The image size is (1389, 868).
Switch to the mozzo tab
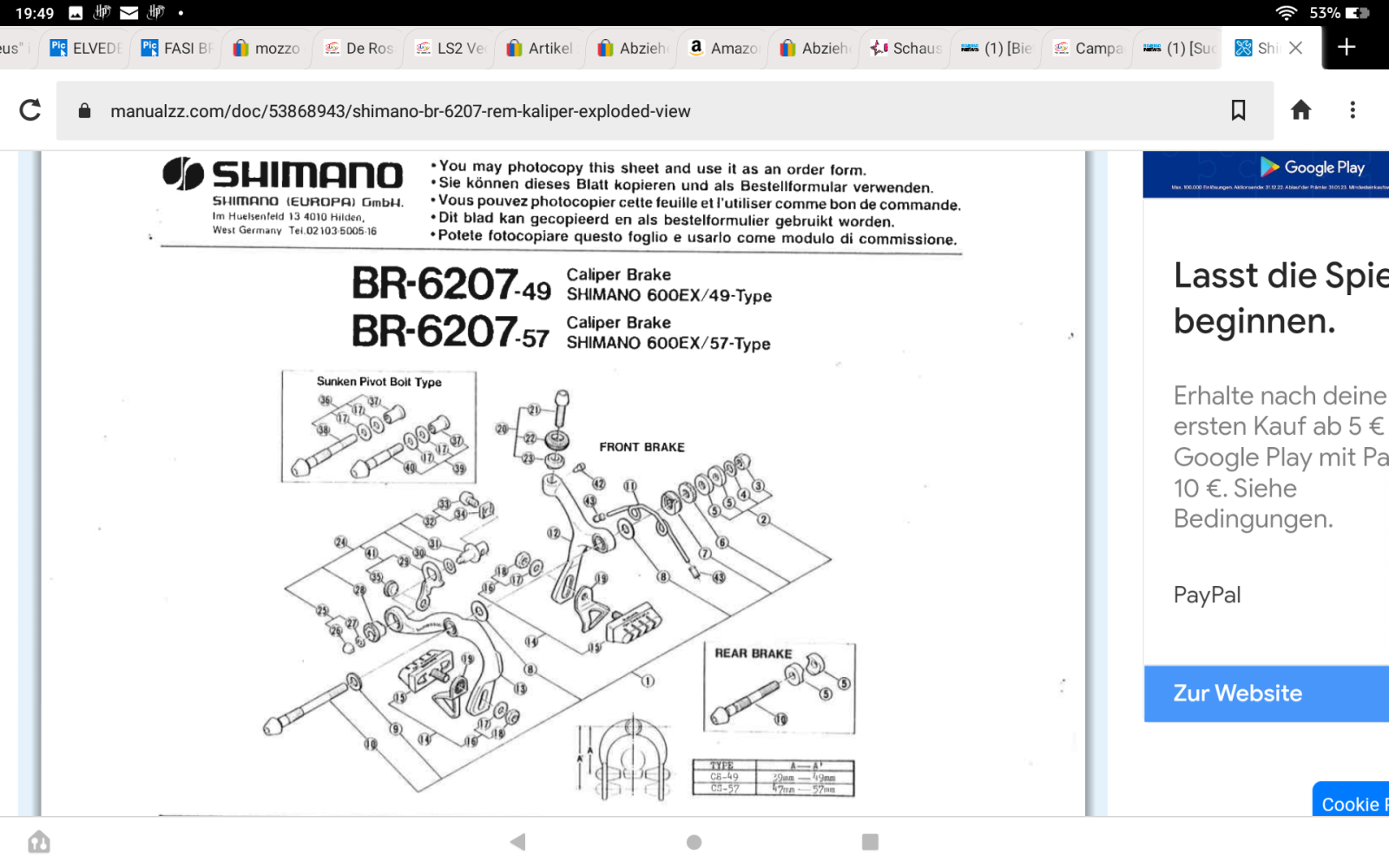pyautogui.click(x=267, y=48)
